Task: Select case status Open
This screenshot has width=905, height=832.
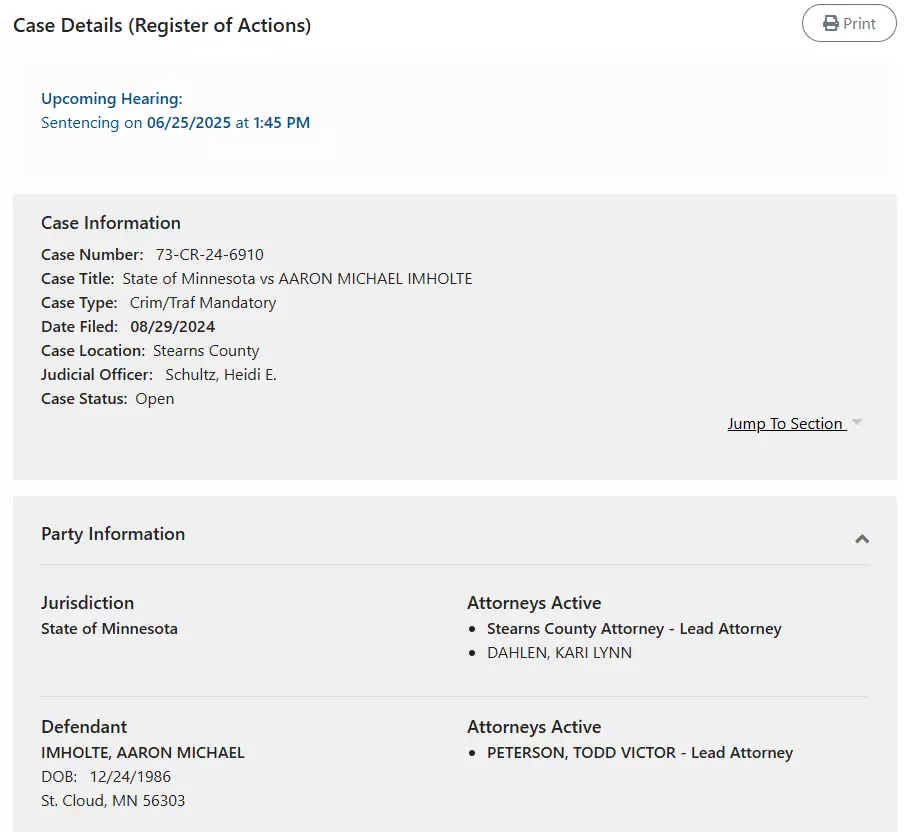Action: 155,399
